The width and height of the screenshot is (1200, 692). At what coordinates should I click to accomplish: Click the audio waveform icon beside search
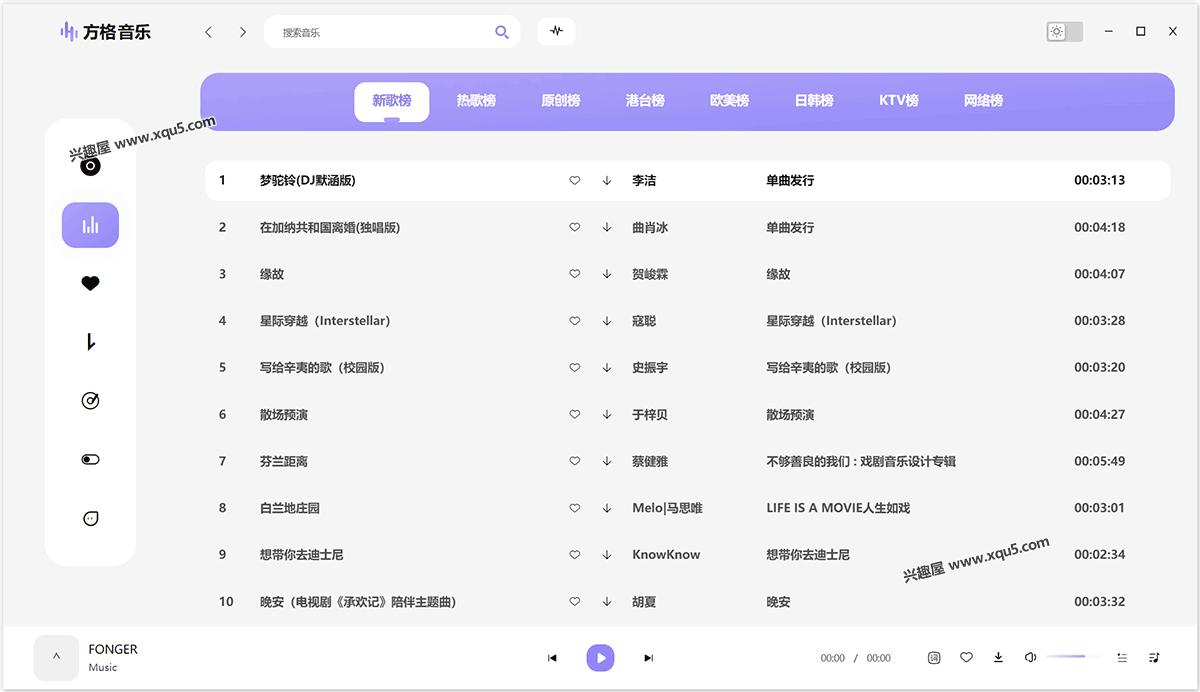tap(556, 32)
